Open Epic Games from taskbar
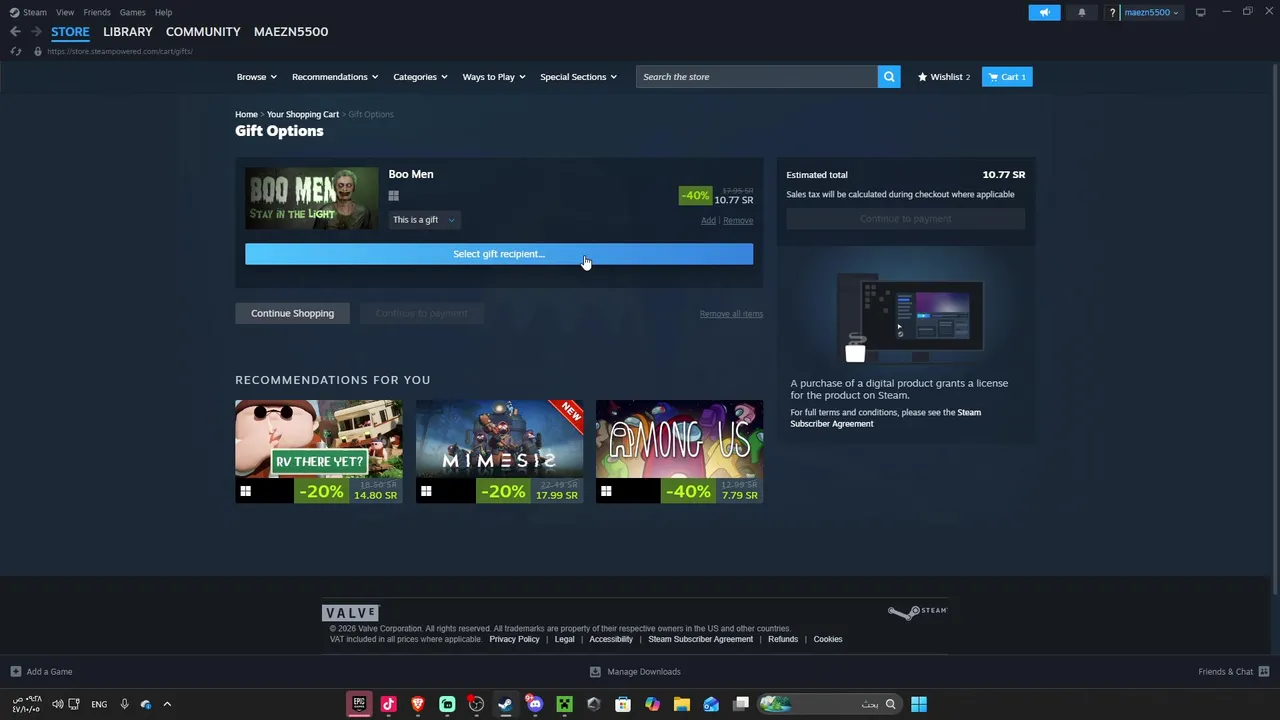The height and width of the screenshot is (720, 1280). pos(359,704)
